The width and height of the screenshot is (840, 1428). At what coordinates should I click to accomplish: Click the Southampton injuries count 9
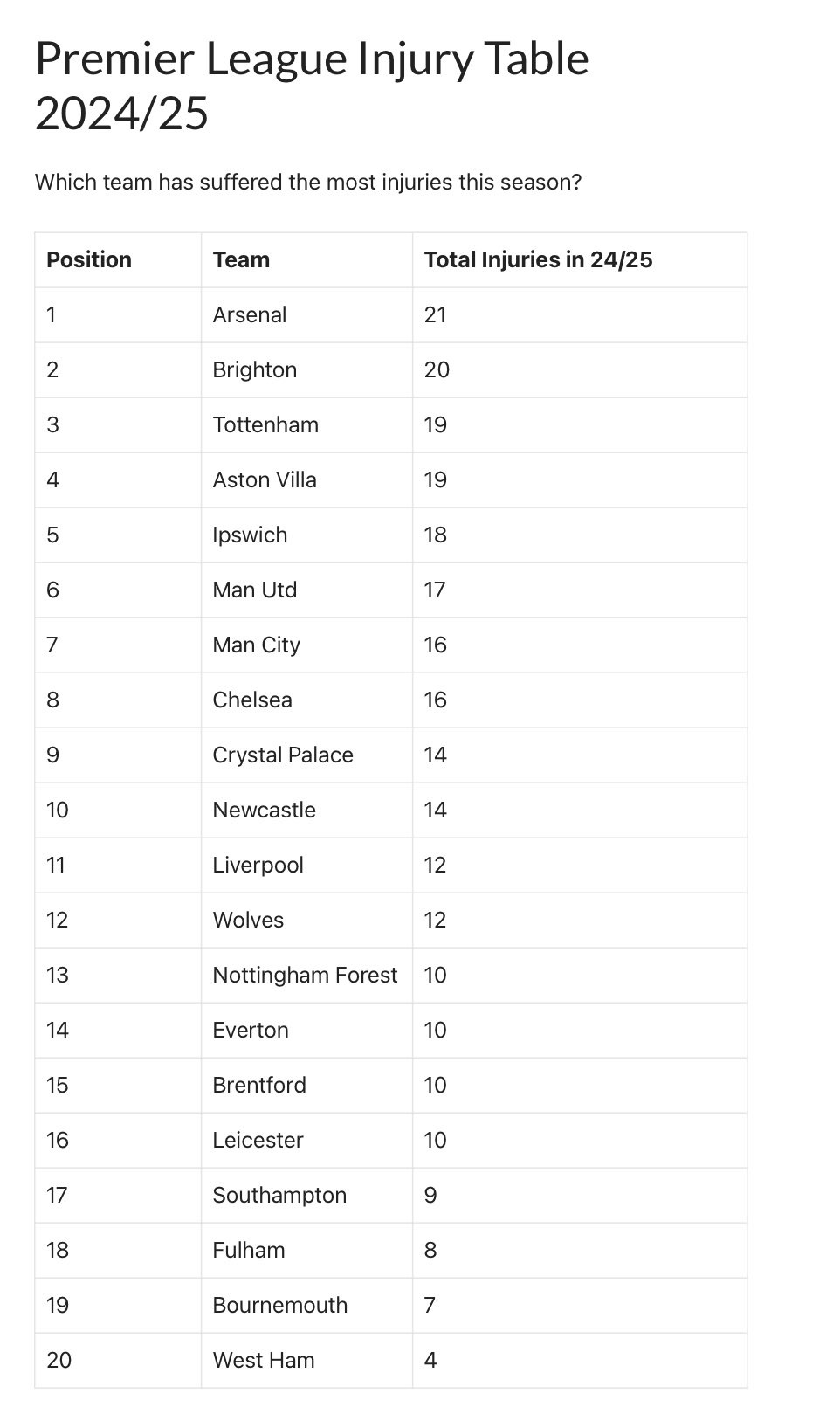coord(430,1195)
